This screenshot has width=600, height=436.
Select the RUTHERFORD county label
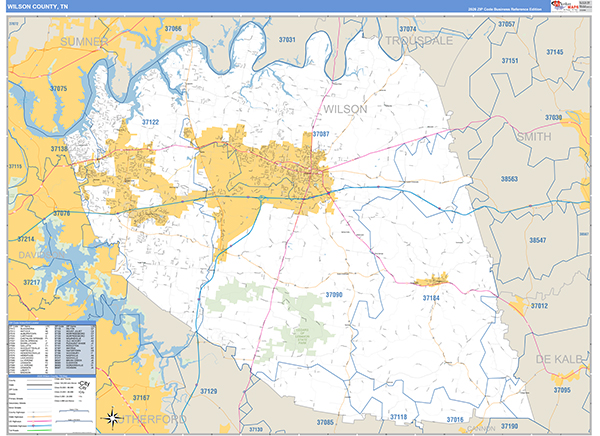point(150,419)
